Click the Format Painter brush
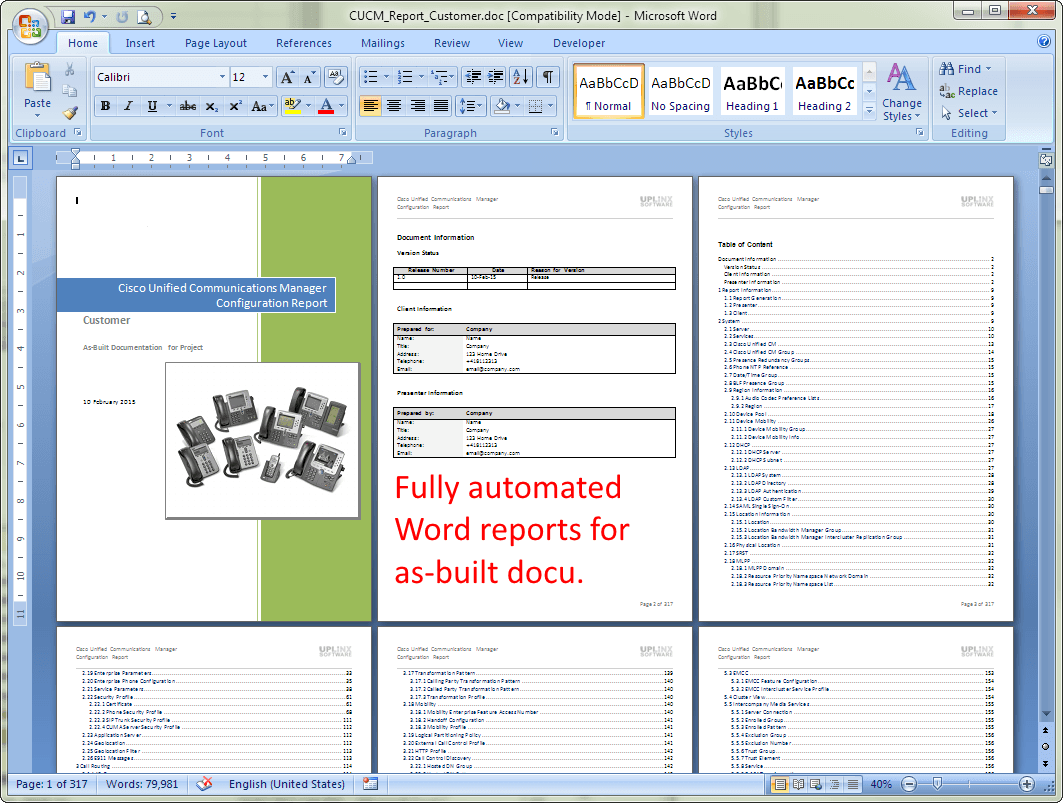The width and height of the screenshot is (1063, 803). pyautogui.click(x=70, y=113)
